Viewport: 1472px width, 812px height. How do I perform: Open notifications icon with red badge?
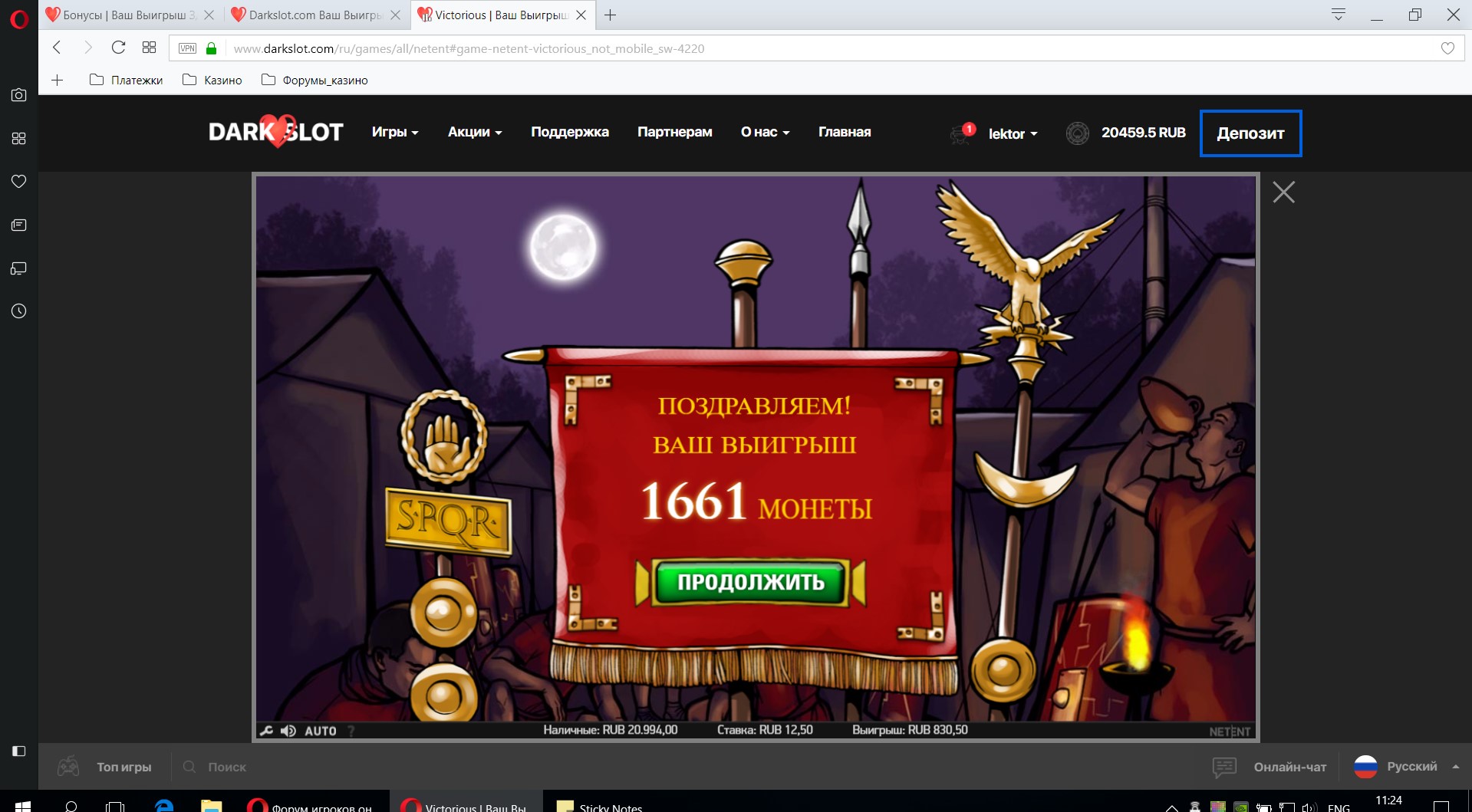(x=962, y=133)
